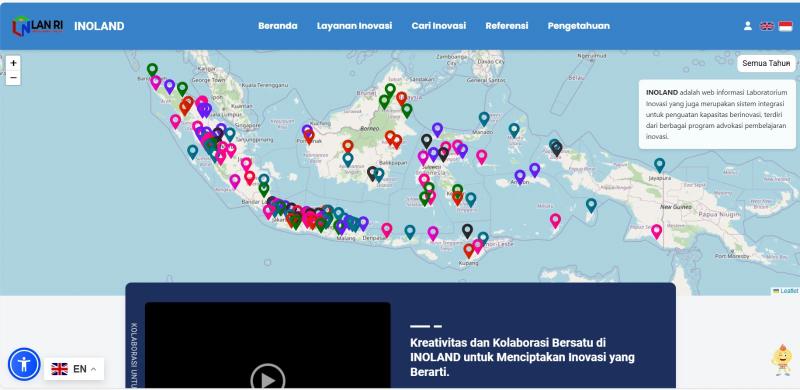Zoom in the map with plus button
Screen dimensions: 800x390
pyautogui.click(x=13, y=63)
